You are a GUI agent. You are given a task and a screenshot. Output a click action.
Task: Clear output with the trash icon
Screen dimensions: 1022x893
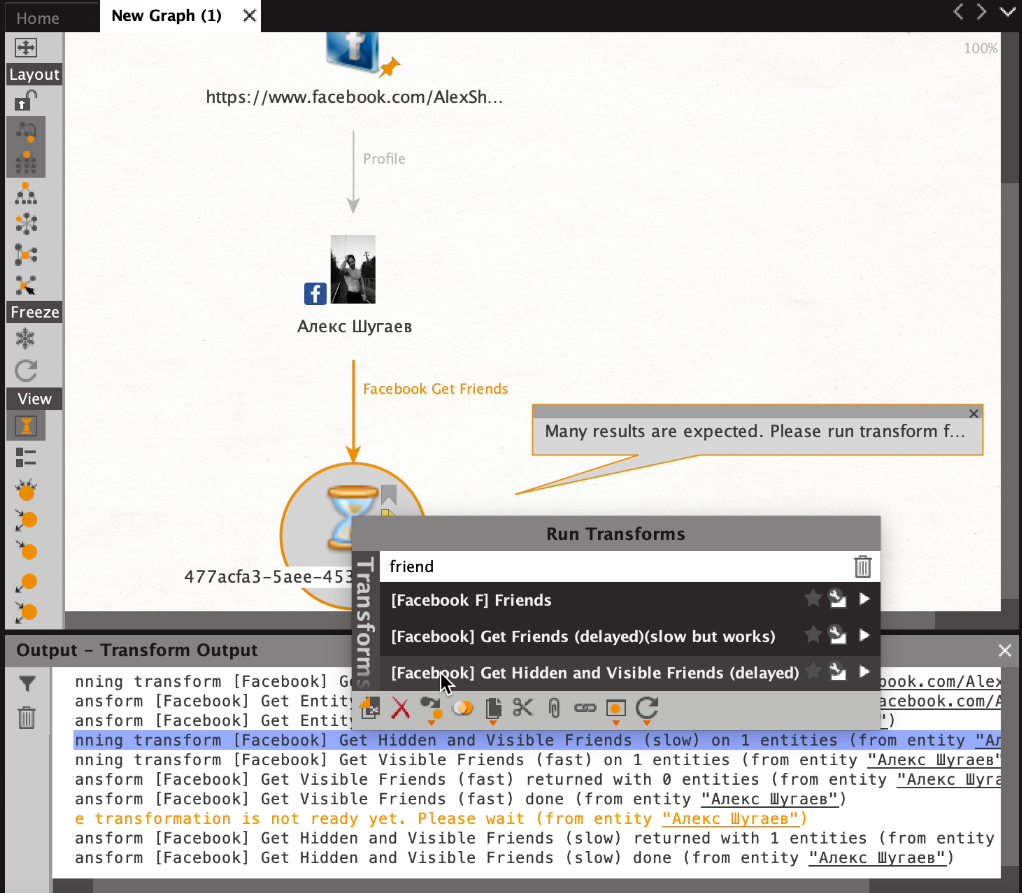(x=27, y=718)
